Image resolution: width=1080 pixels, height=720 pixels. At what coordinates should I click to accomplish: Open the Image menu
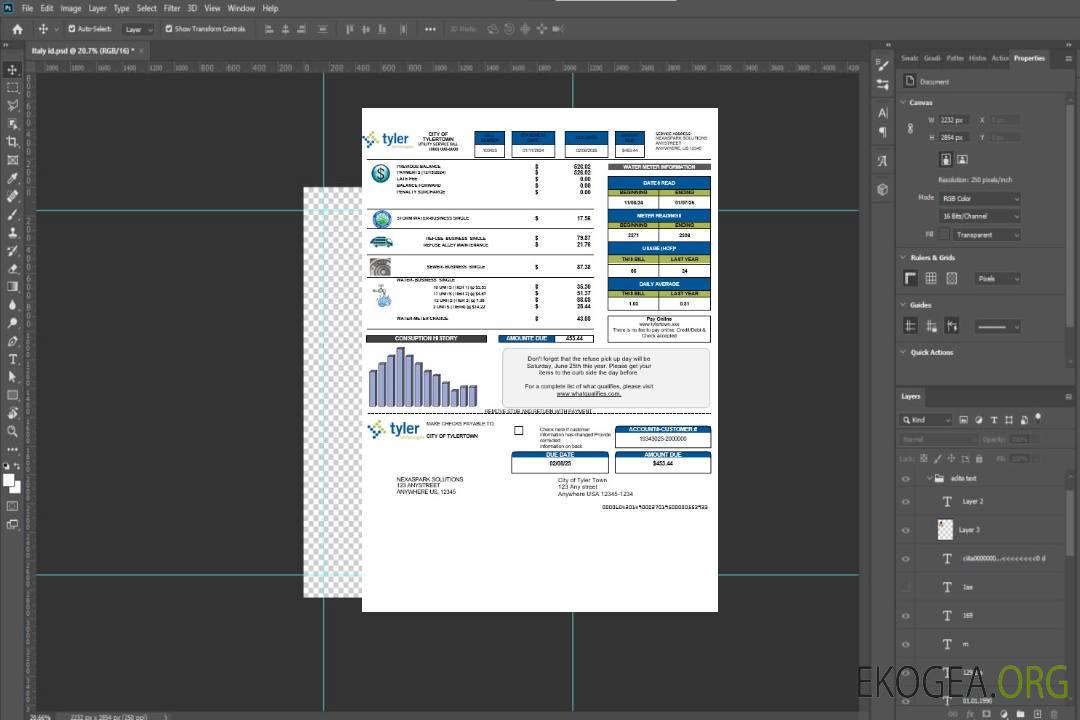[x=70, y=8]
